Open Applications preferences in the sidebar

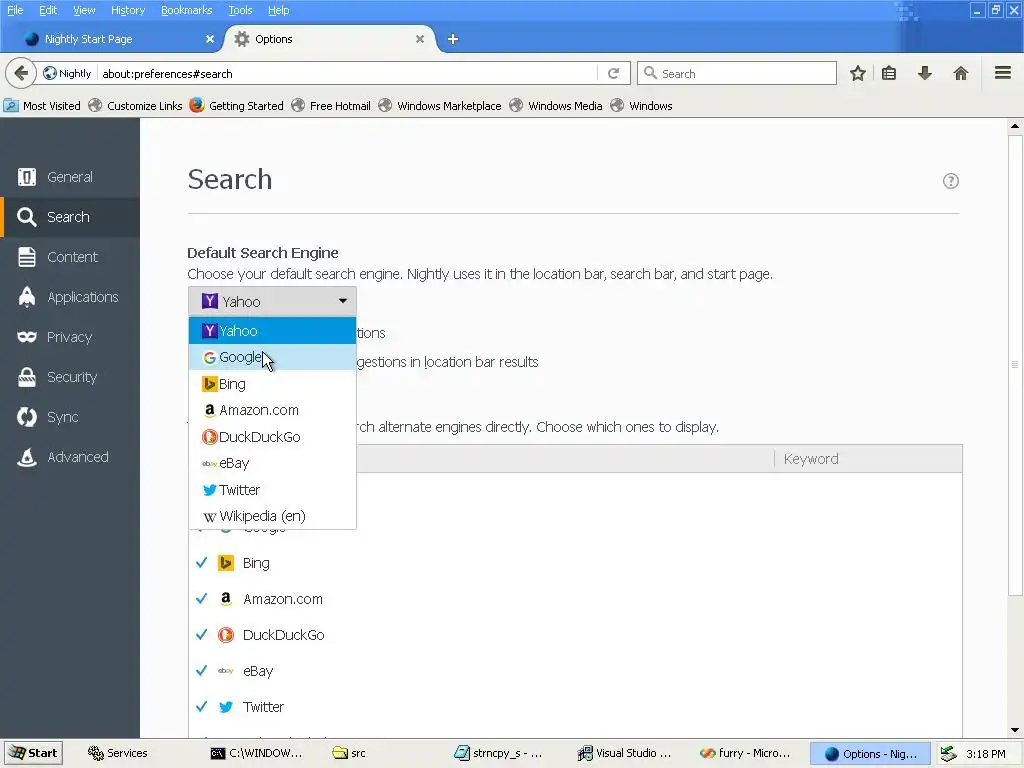[x=70, y=297]
